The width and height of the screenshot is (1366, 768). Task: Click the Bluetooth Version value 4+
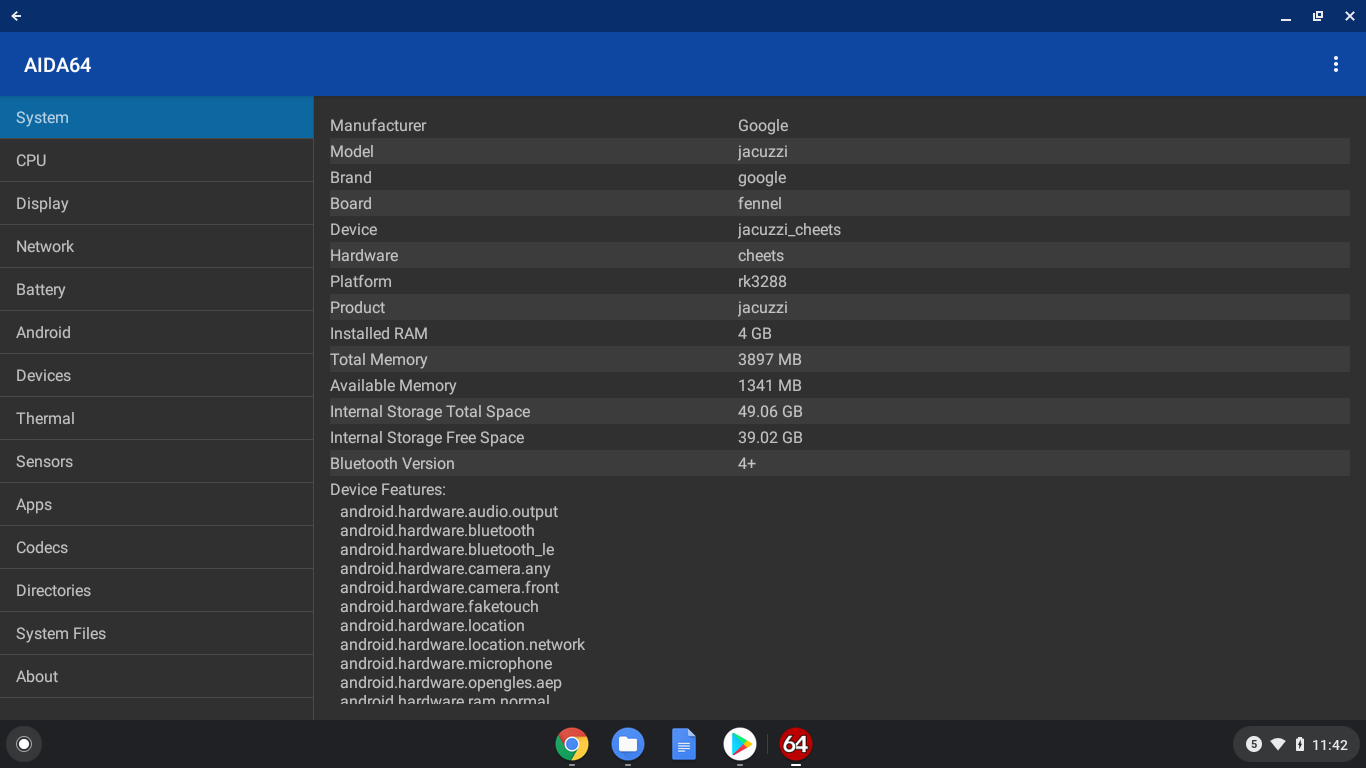(x=747, y=463)
